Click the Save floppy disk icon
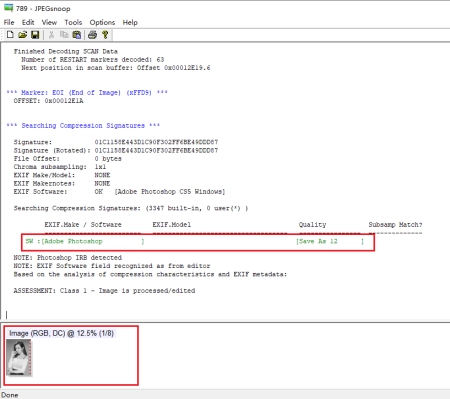 [x=35, y=35]
